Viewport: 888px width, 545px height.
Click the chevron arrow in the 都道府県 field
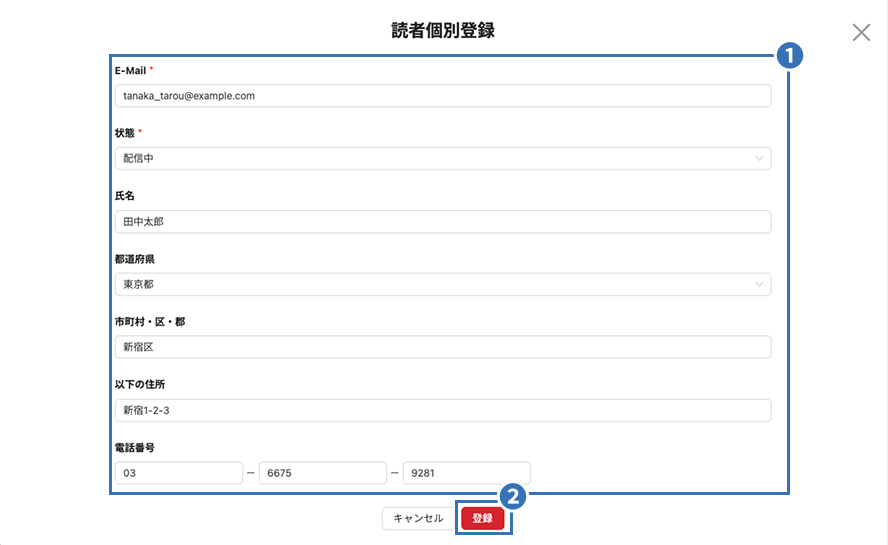[759, 284]
